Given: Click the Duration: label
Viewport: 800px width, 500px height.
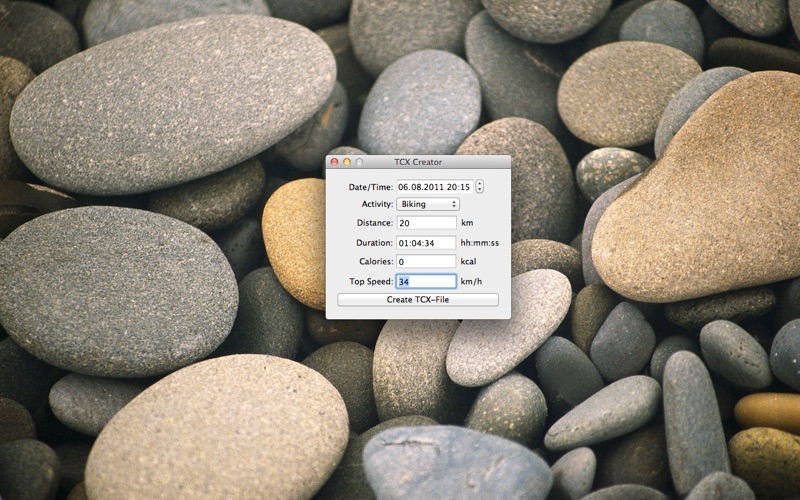Looking at the screenshot, I should click(375, 243).
